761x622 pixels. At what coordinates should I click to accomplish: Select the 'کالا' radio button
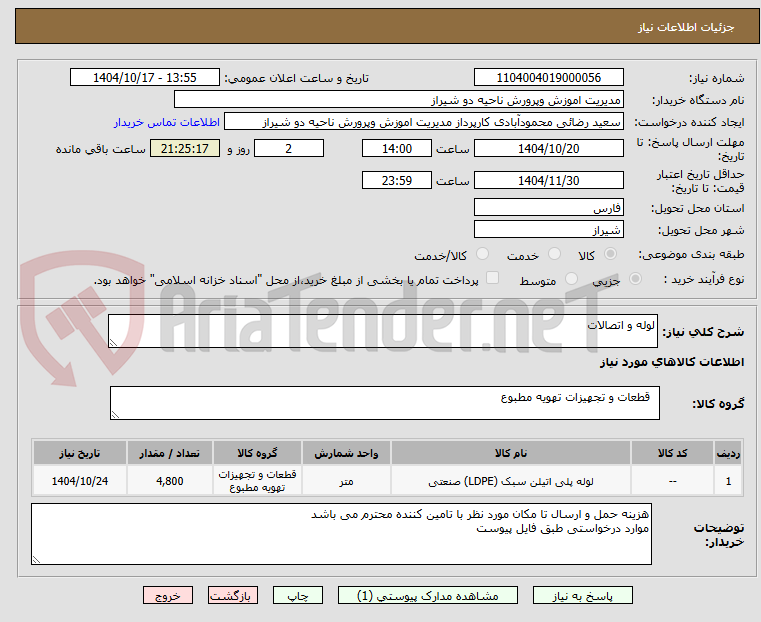point(611,254)
